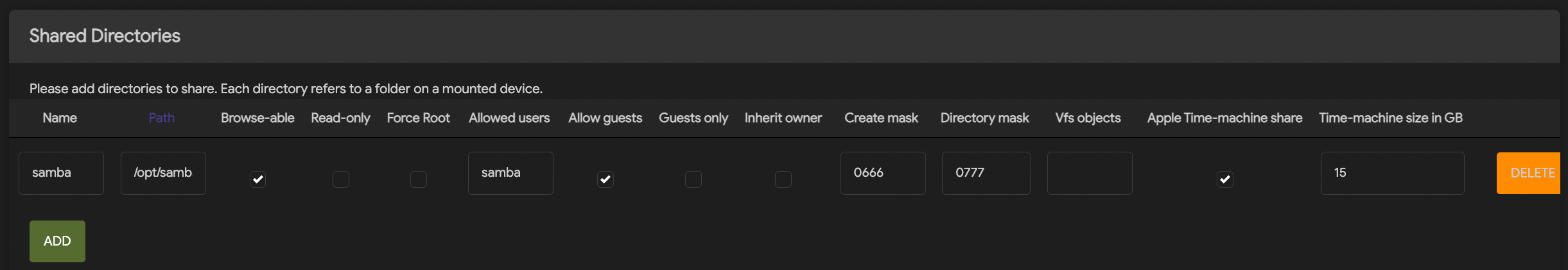The width and height of the screenshot is (1568, 270).
Task: Click the Path column header
Action: [162, 118]
